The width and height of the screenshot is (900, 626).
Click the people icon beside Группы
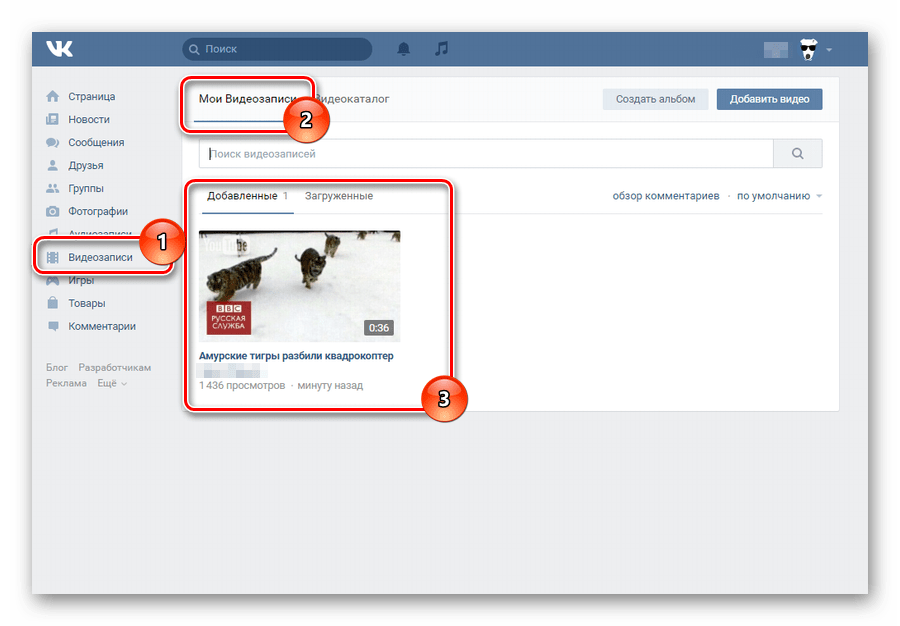click(52, 188)
